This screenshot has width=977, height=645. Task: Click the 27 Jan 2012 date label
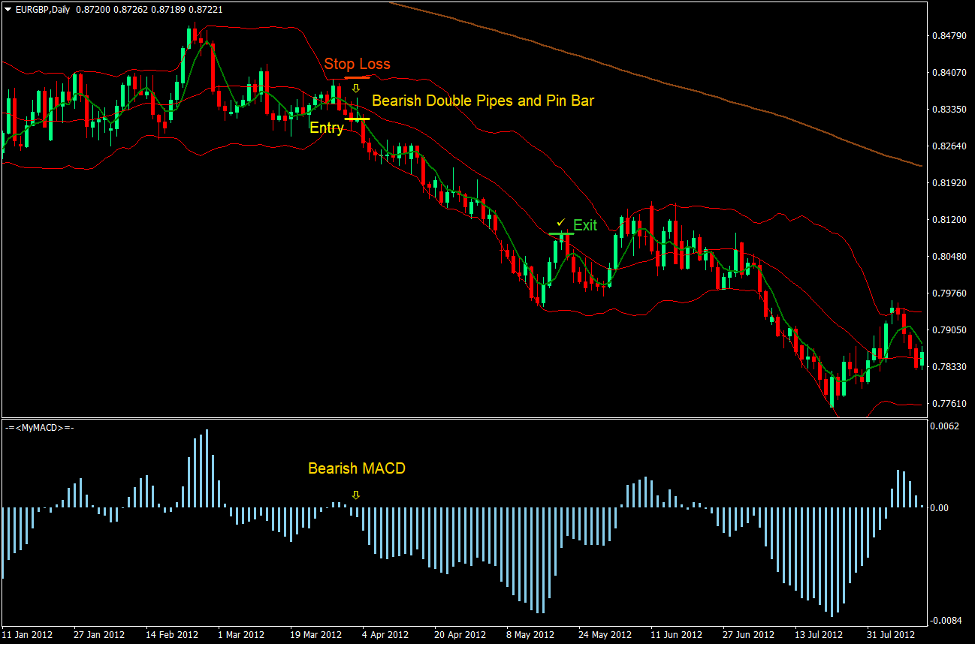[99, 635]
